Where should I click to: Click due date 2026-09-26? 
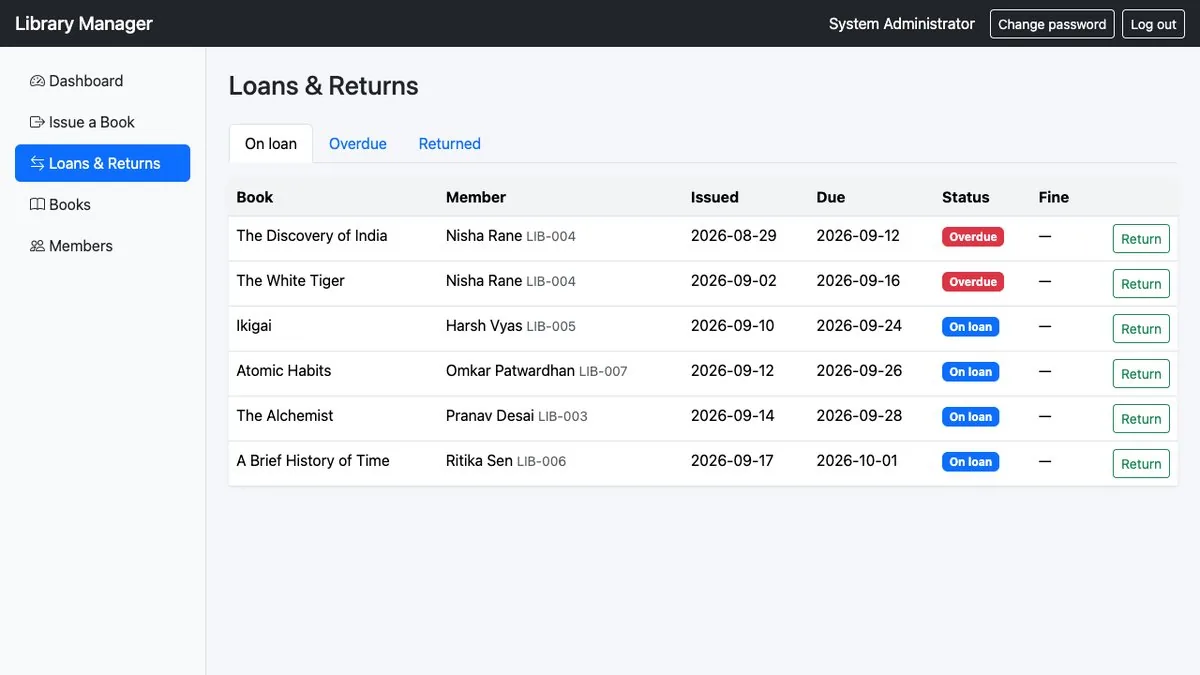pos(859,371)
